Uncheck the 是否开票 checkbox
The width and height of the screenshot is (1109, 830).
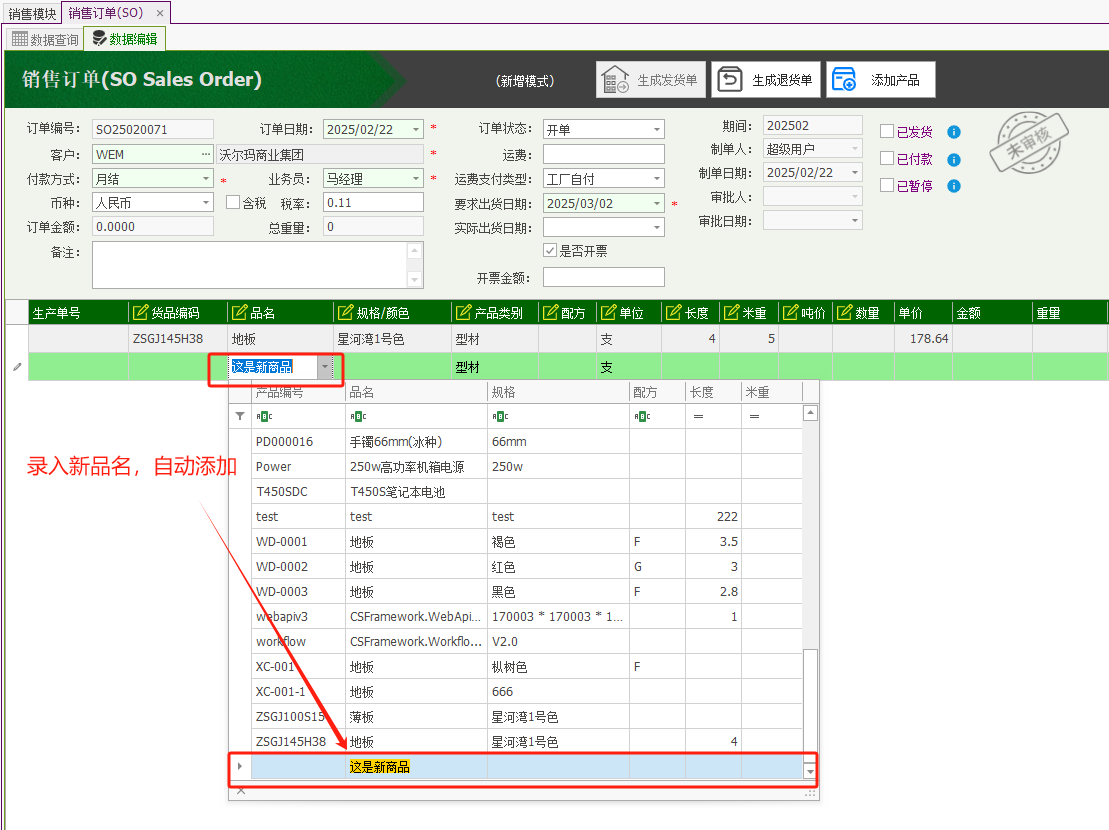(x=550, y=250)
